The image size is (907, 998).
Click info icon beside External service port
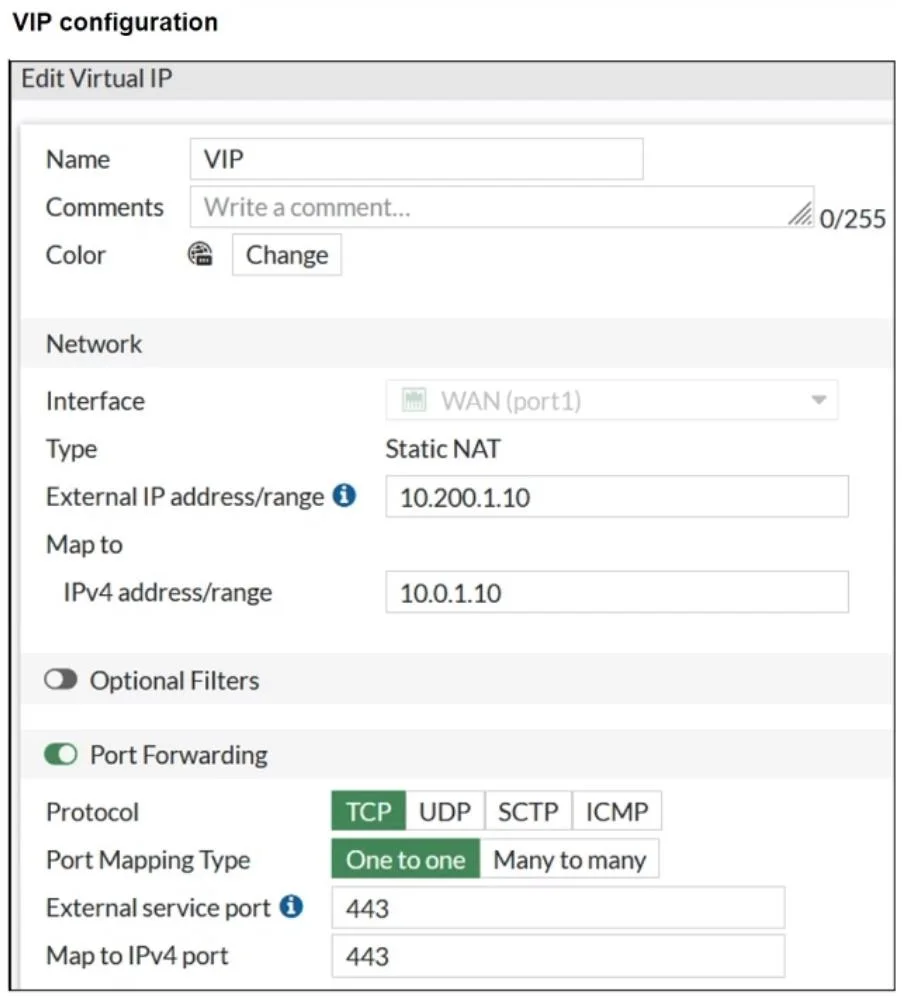point(292,906)
